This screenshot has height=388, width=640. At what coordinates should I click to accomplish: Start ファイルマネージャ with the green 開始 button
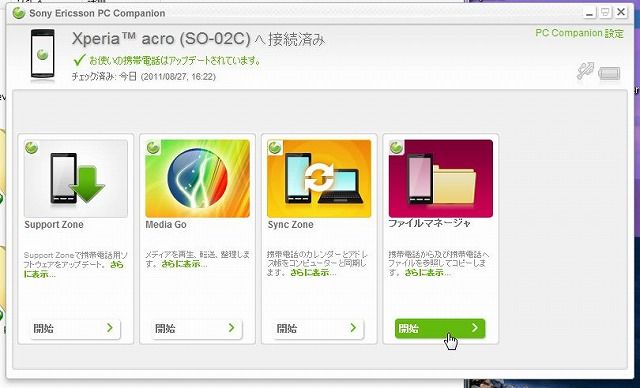(x=440, y=328)
